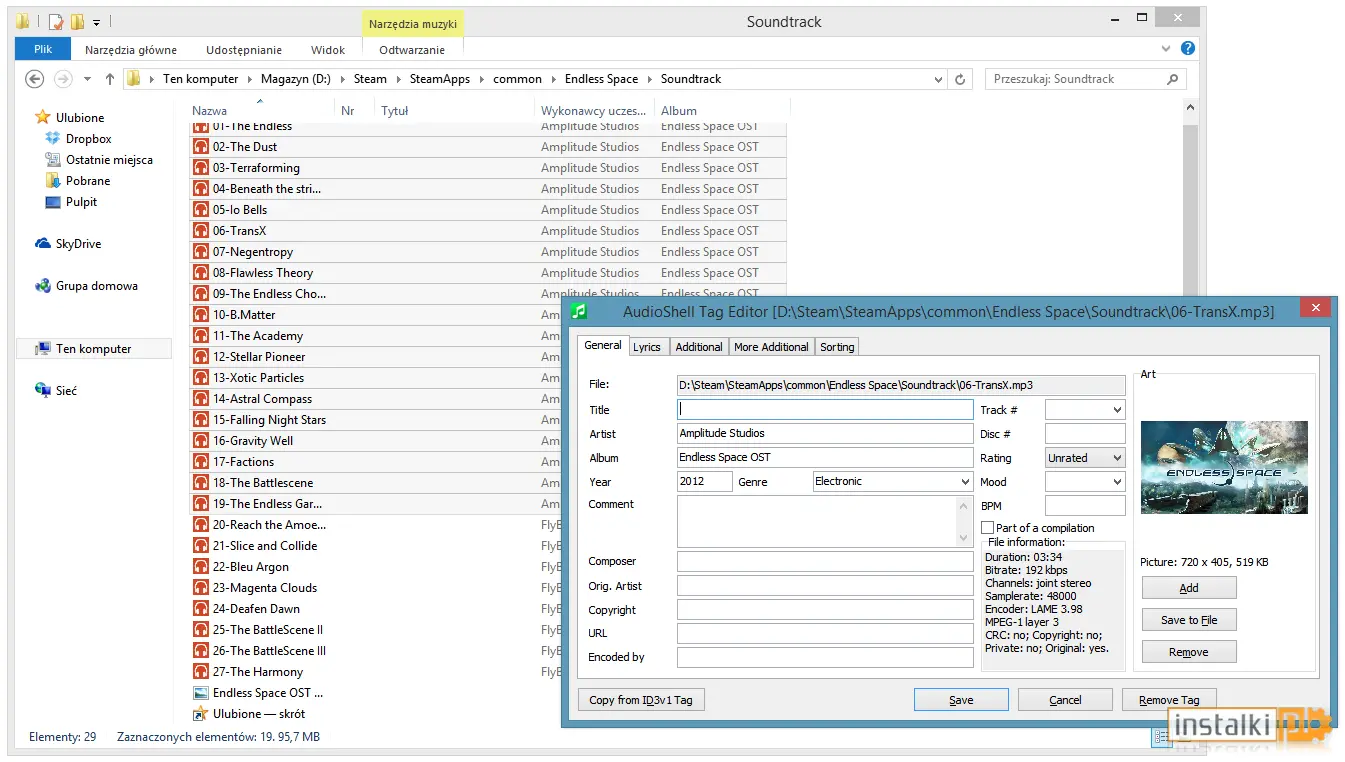Click the Add art button
1345x762 pixels.
[x=1189, y=588]
